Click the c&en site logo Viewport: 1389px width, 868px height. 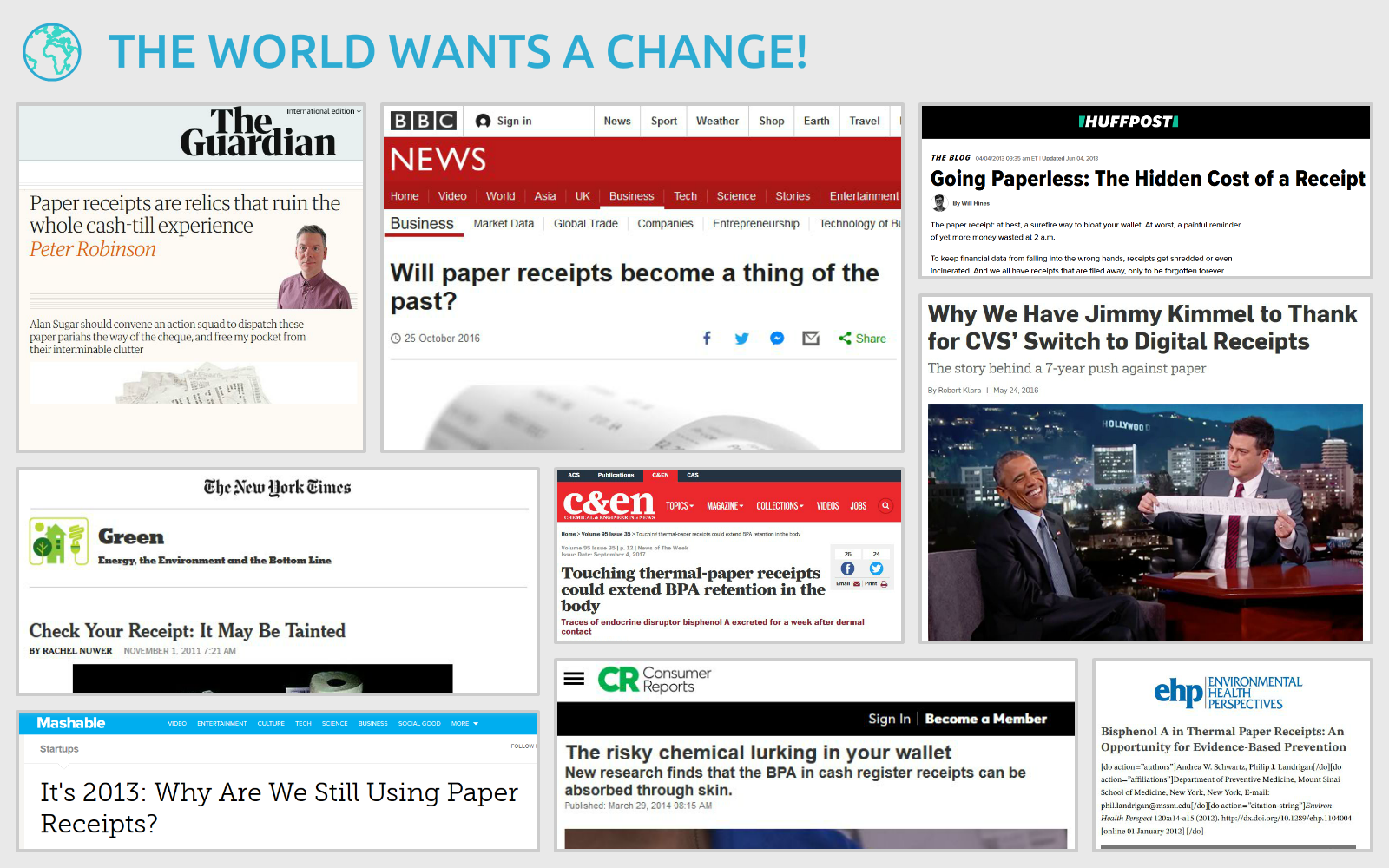point(609,504)
